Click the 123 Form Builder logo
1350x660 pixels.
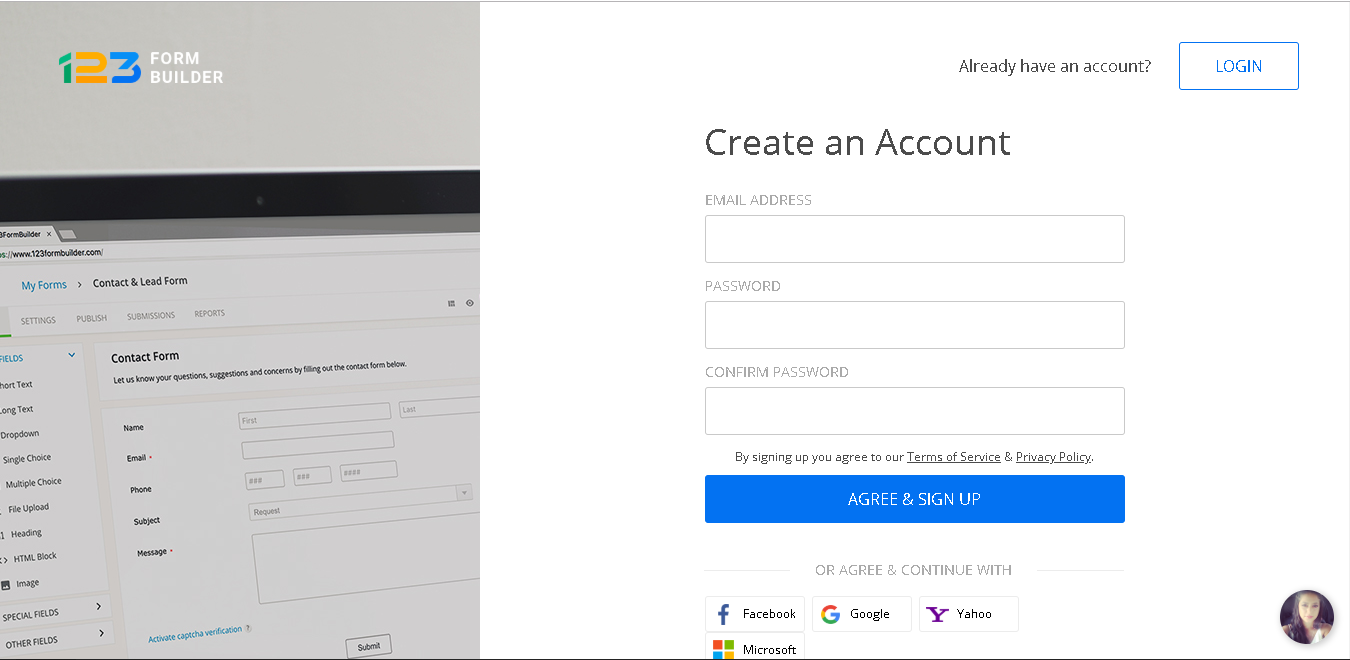[x=139, y=65]
